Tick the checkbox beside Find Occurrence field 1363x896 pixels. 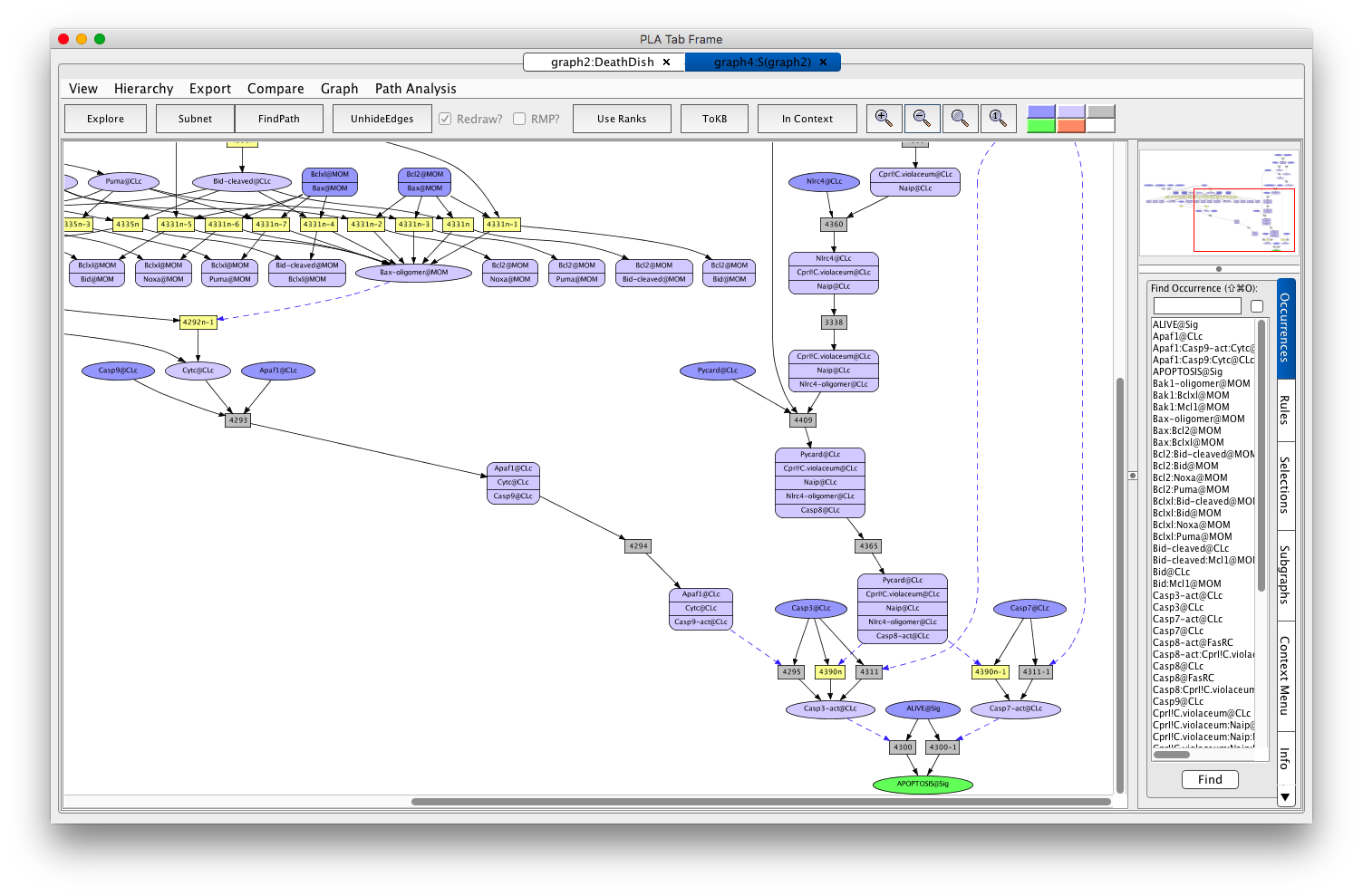[1257, 306]
